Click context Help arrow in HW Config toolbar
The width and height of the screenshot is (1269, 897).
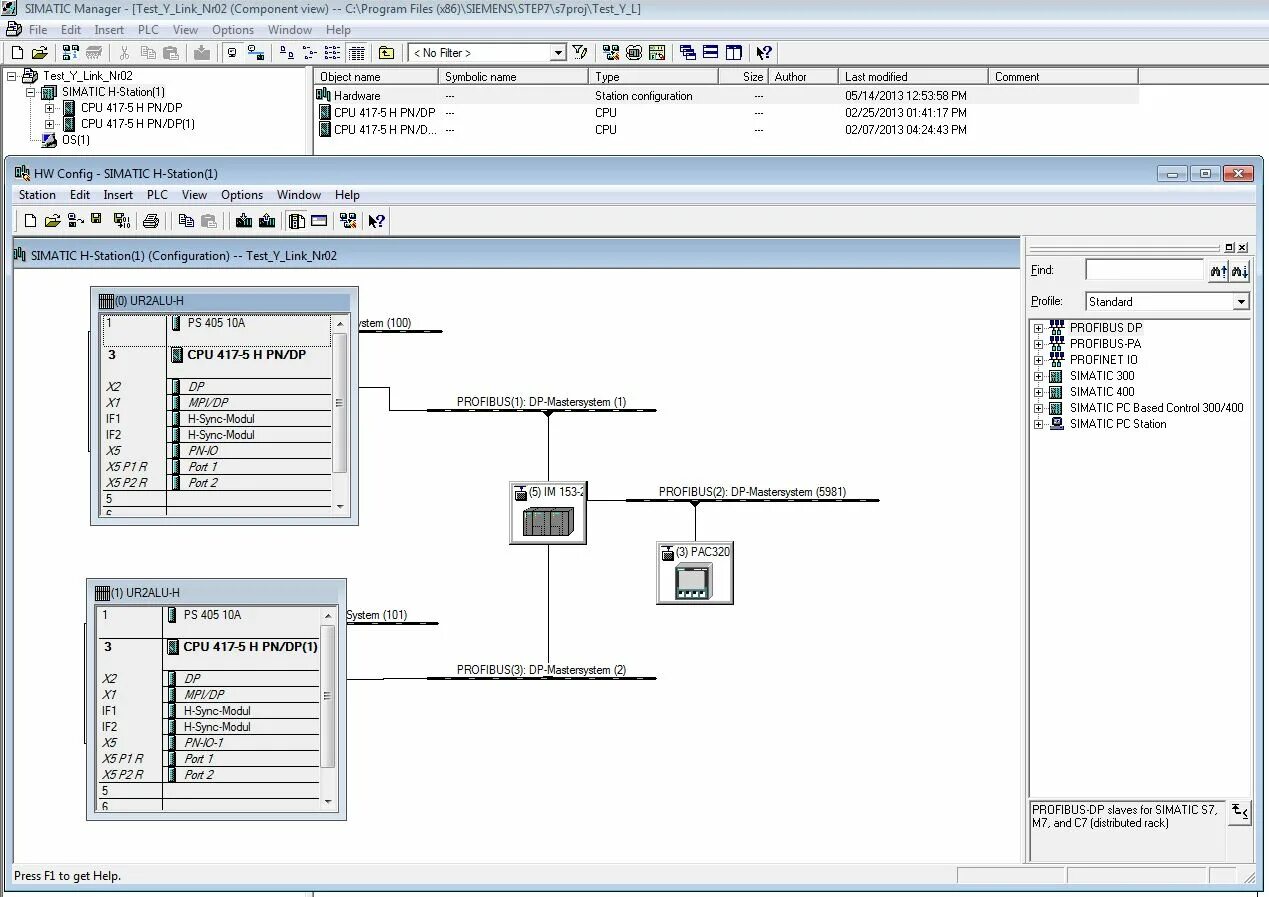[376, 221]
